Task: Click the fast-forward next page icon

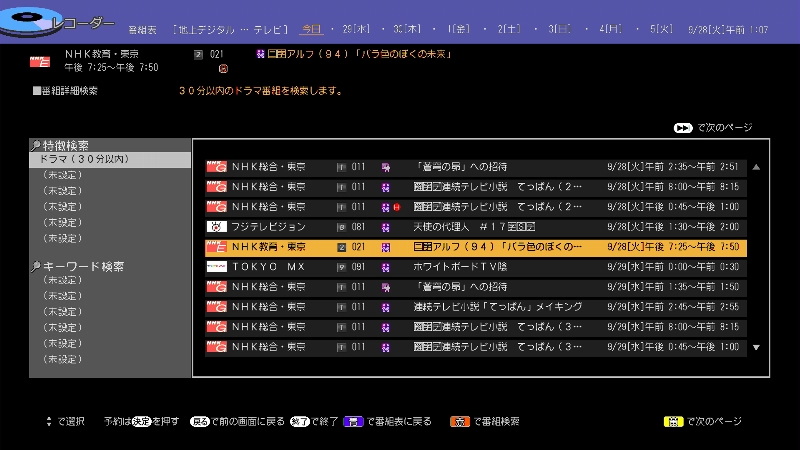Action: click(683, 128)
